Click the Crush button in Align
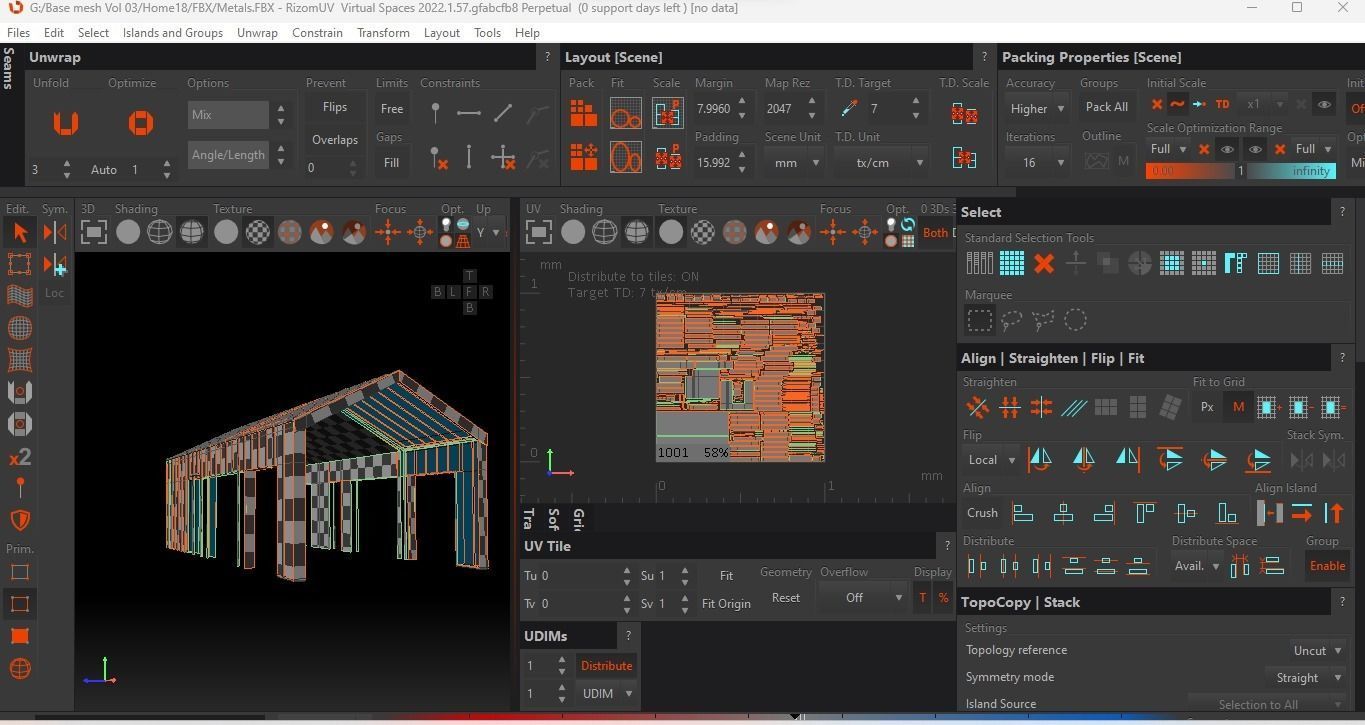This screenshot has height=725, width=1365. 982,513
